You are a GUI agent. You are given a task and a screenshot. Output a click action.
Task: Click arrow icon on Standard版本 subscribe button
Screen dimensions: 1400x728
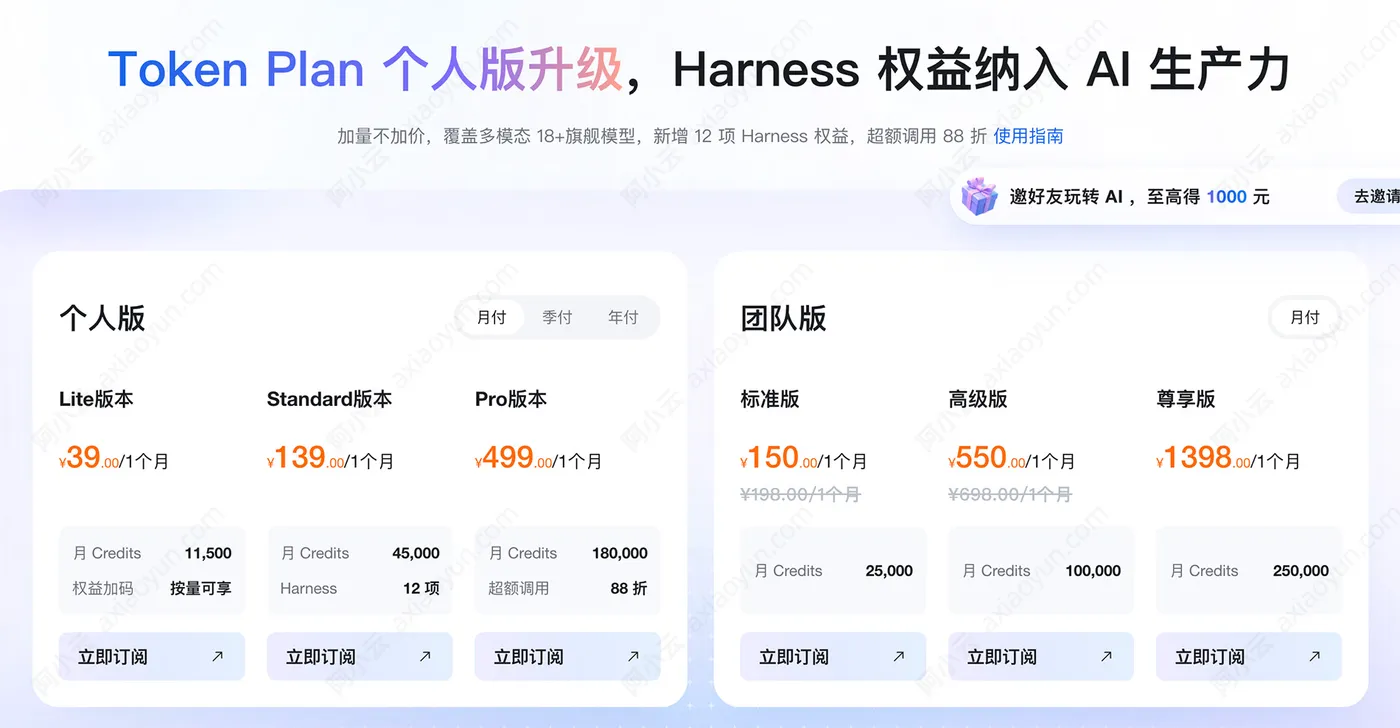[x=425, y=657]
